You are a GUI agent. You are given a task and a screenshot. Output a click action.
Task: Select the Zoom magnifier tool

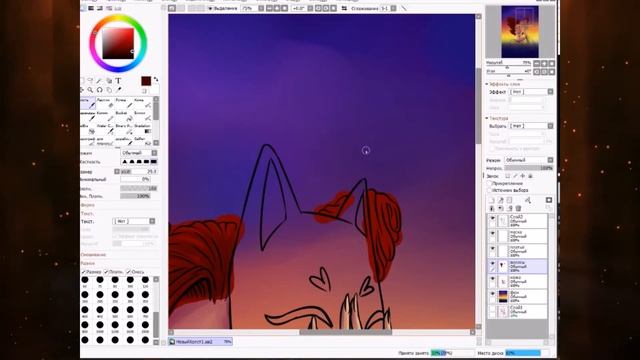click(x=90, y=89)
